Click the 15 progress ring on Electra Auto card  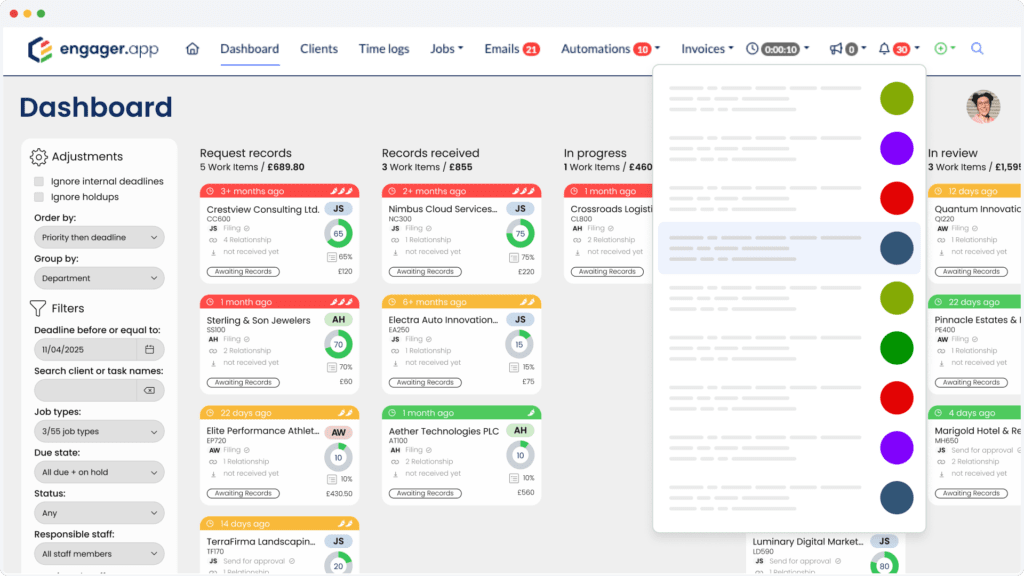coord(520,344)
